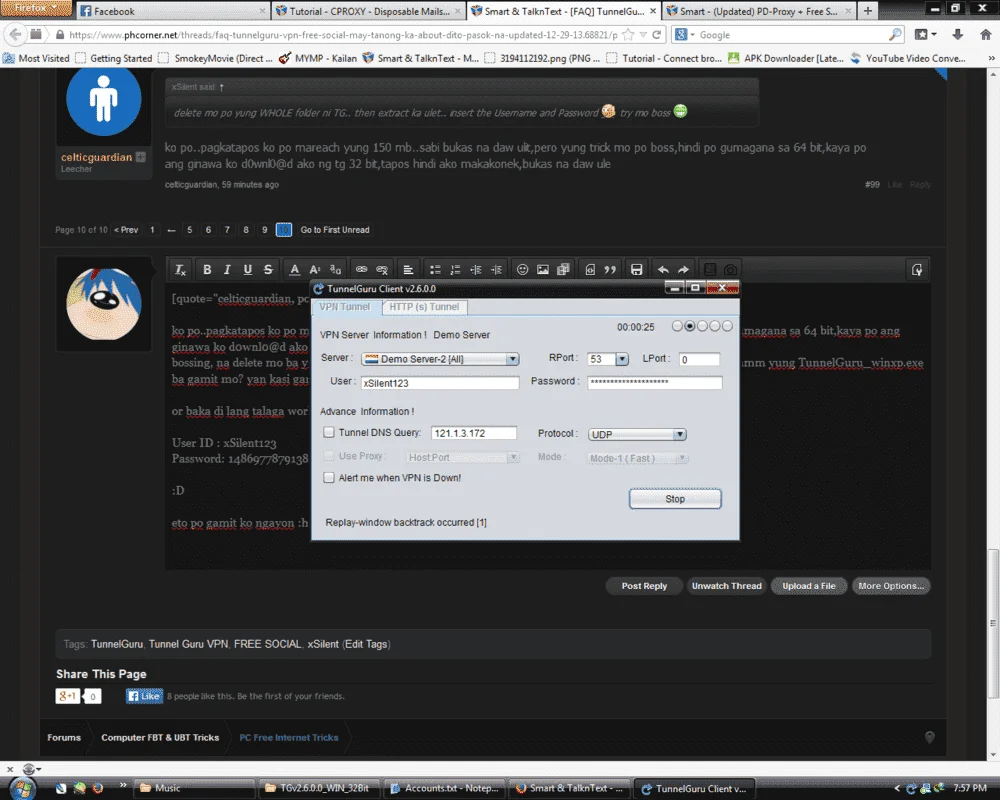Select the second status radio circle in TunnelGuru

click(689, 326)
